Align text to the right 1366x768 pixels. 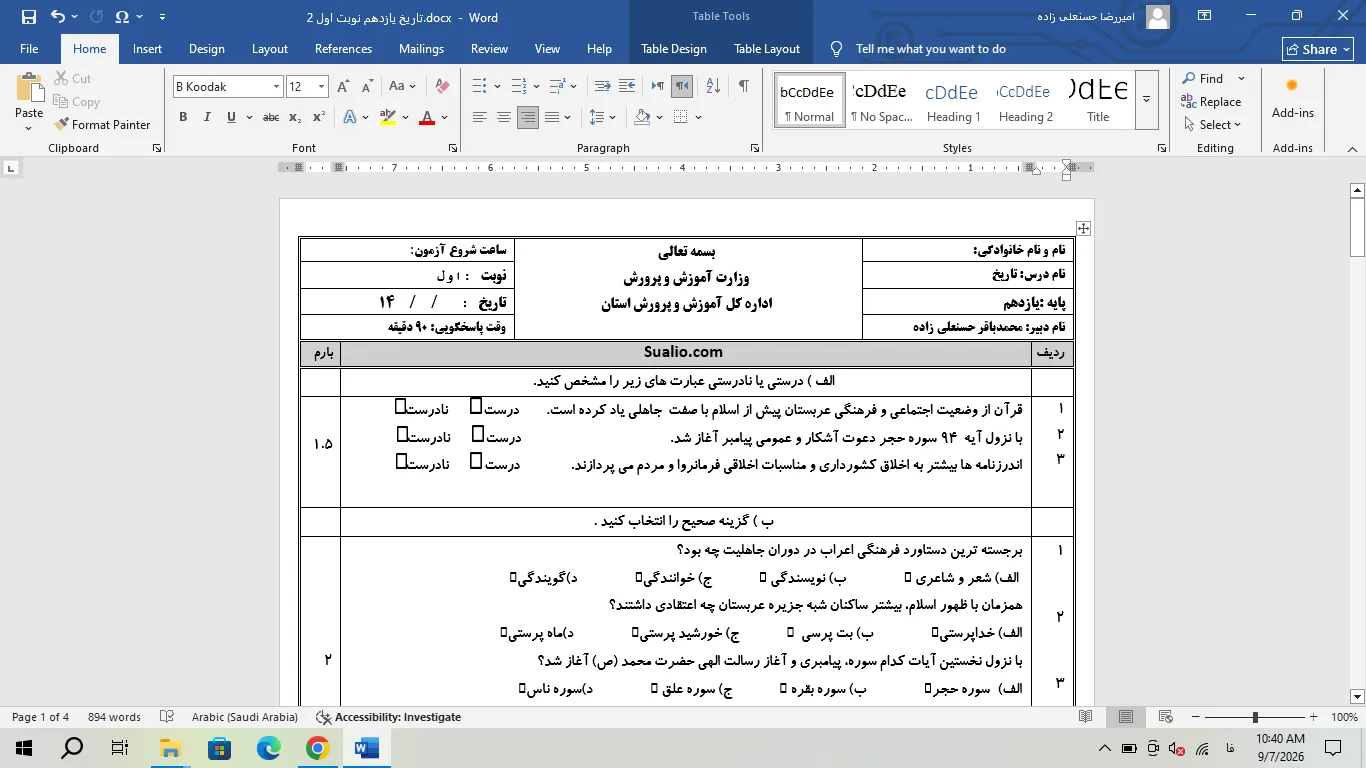coord(528,117)
